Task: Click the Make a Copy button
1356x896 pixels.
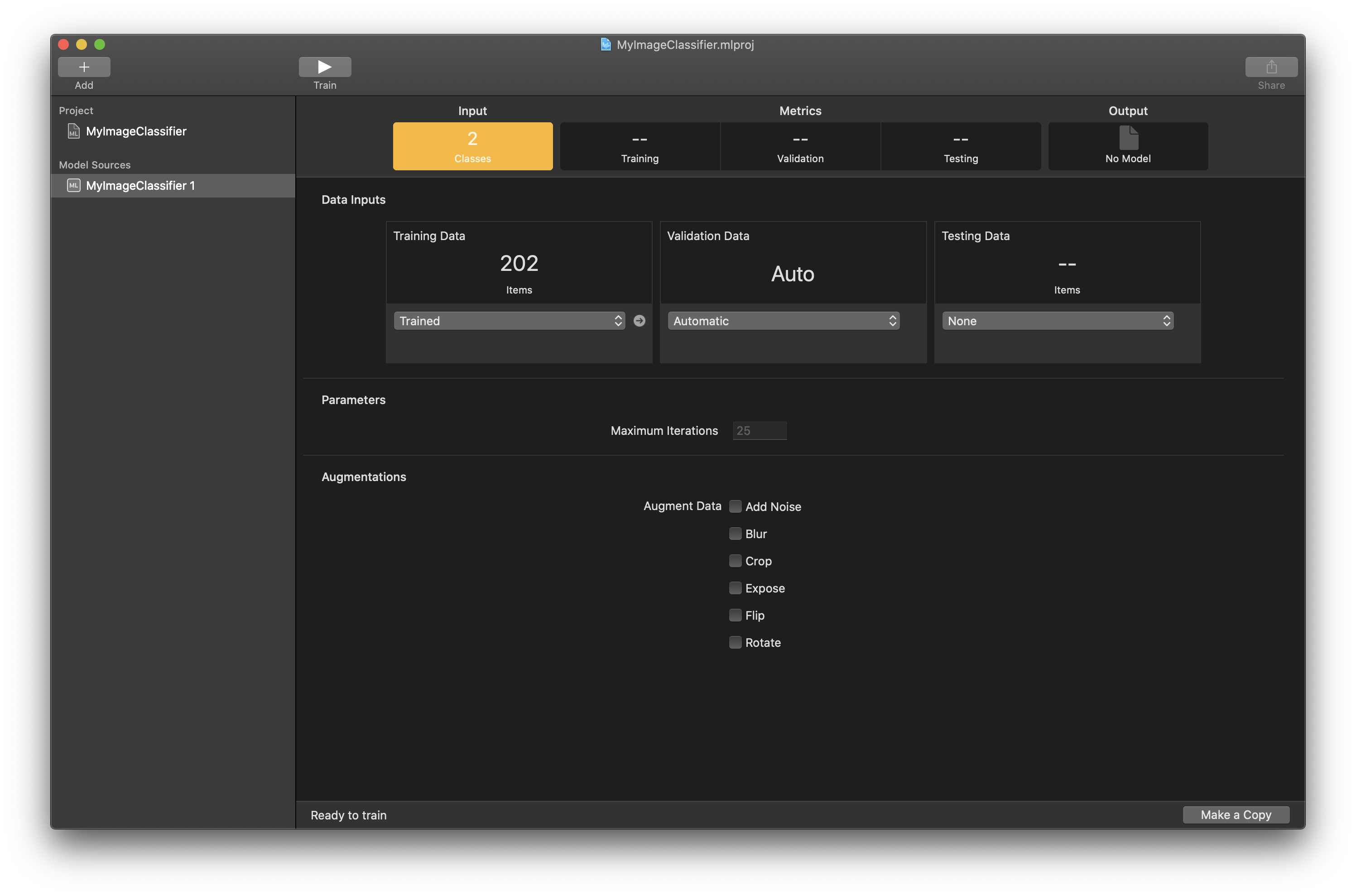Action: click(x=1236, y=815)
